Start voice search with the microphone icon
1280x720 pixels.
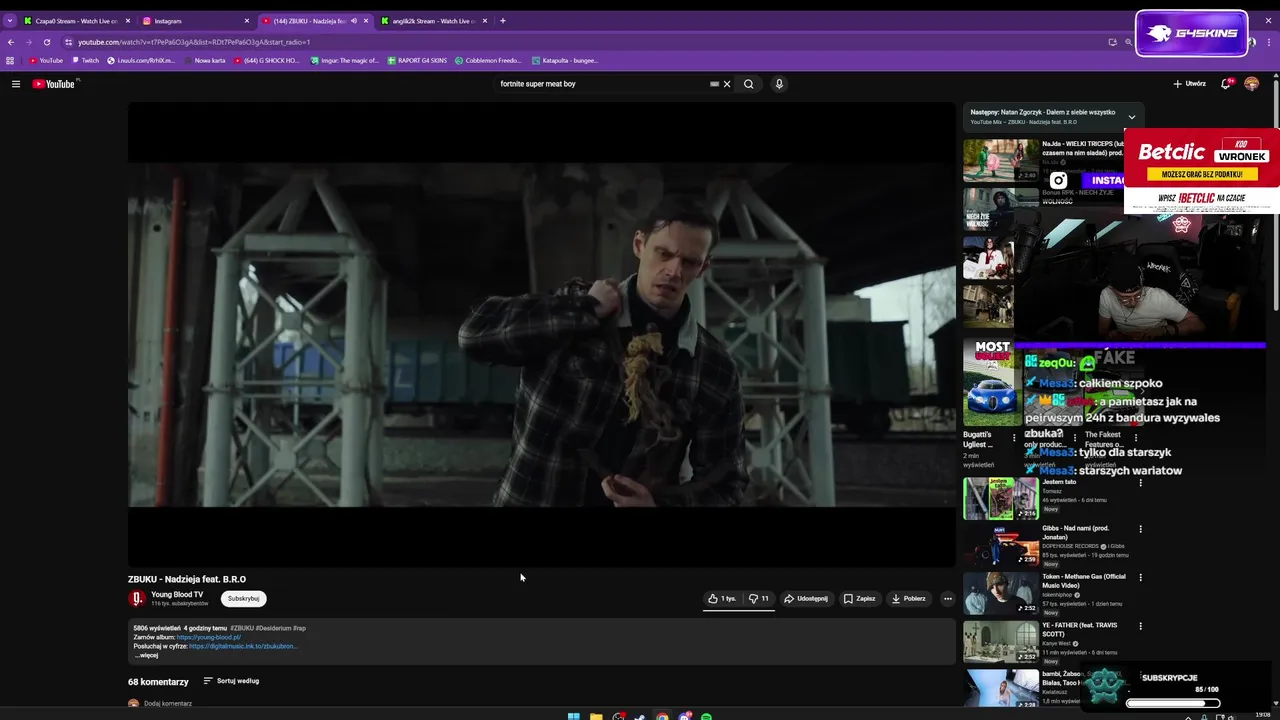pyautogui.click(x=779, y=84)
